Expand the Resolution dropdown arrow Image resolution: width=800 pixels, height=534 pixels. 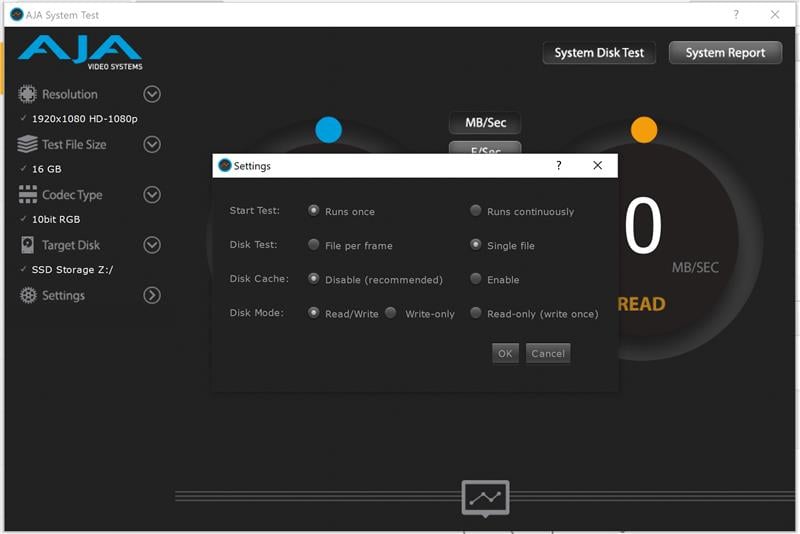pos(152,94)
